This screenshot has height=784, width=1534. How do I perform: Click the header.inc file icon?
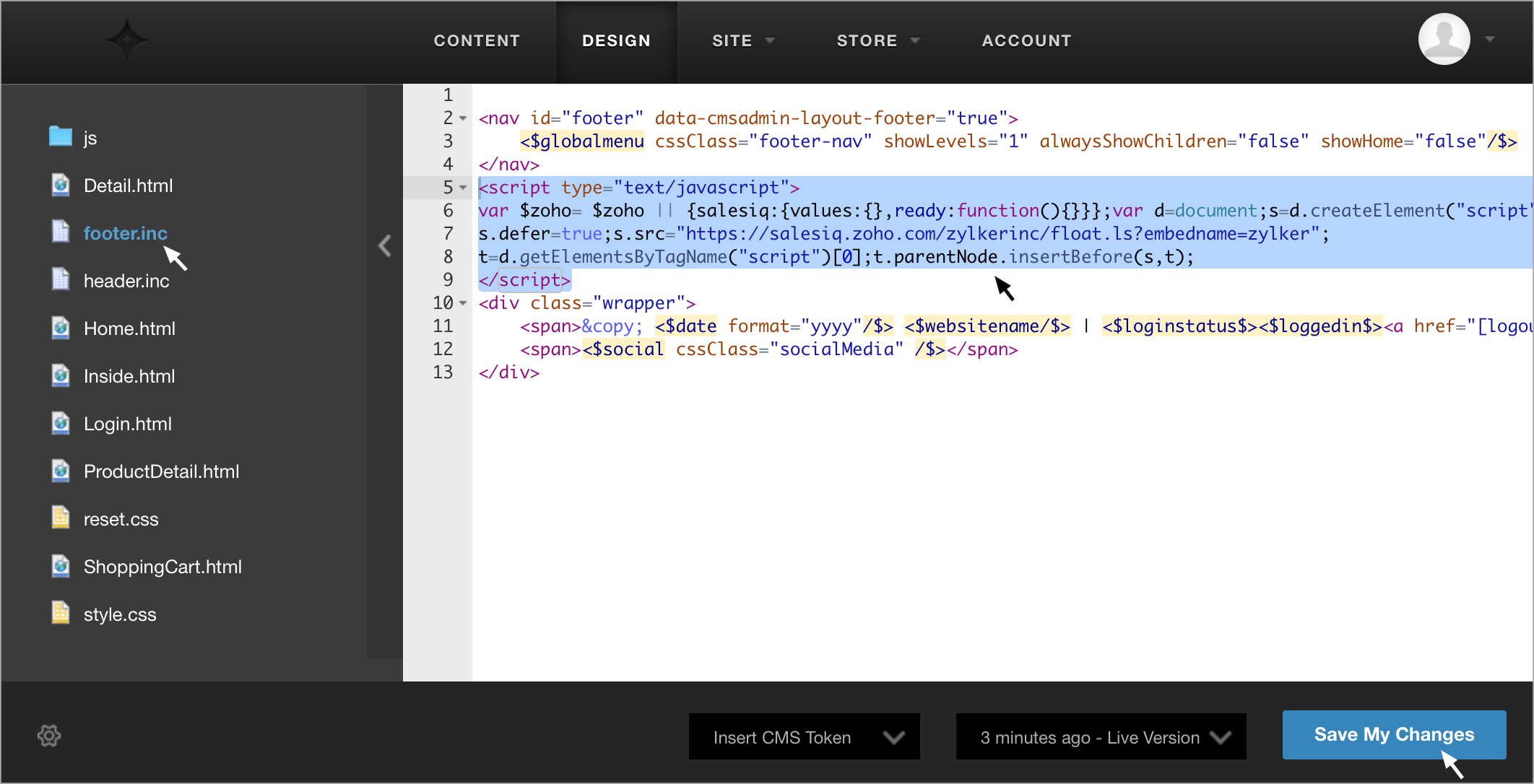61,279
